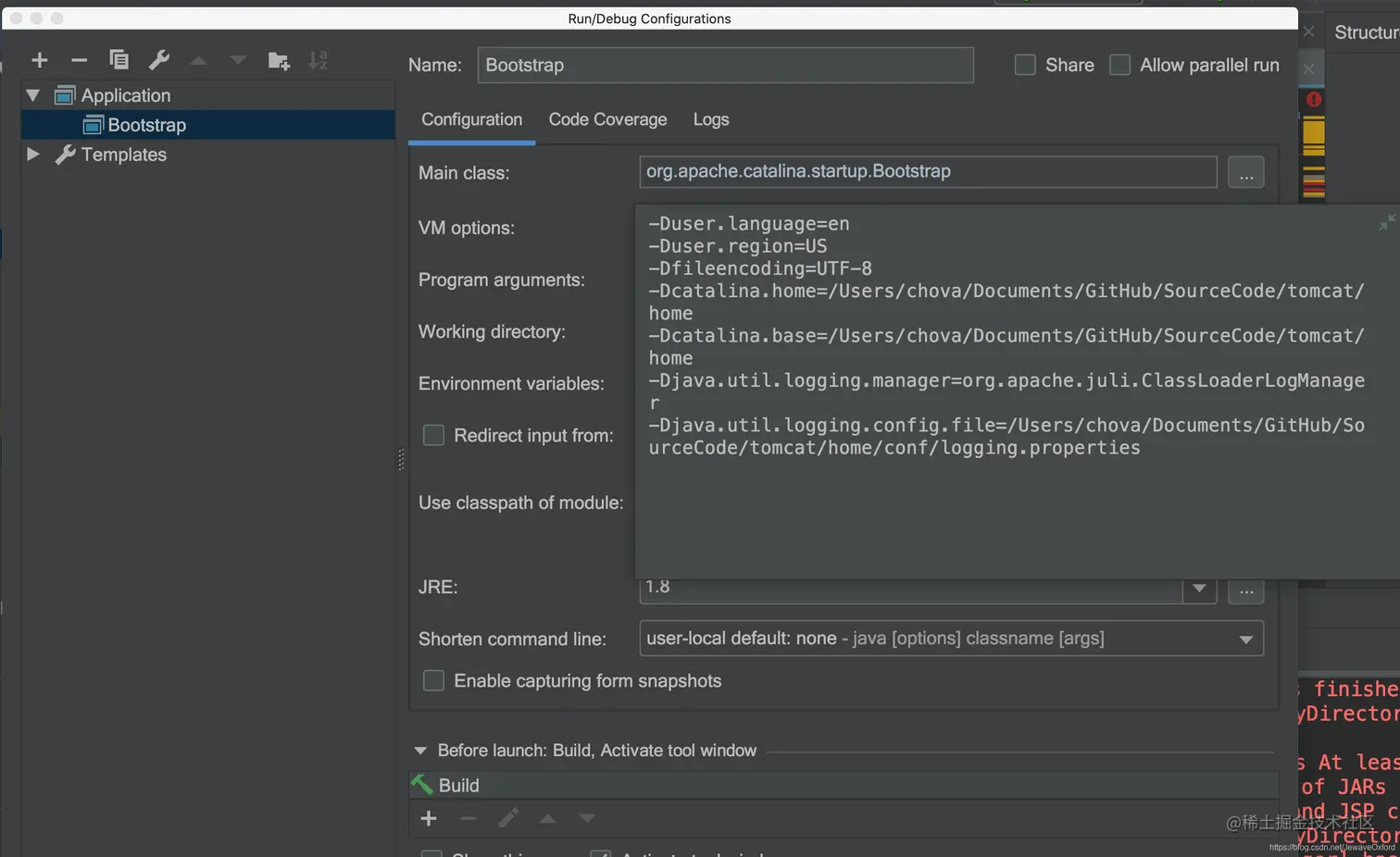Switch to the Code Coverage tab
Image resolution: width=1400 pixels, height=857 pixels.
click(607, 119)
